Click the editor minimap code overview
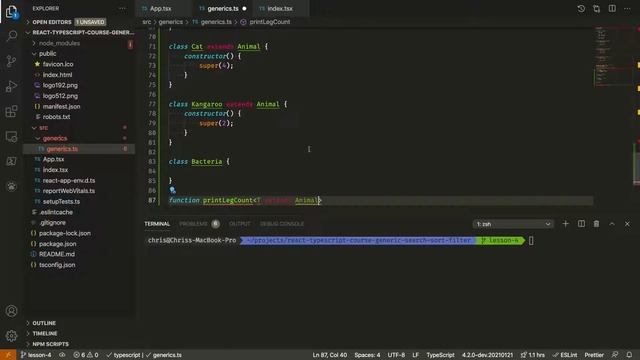 point(612,57)
